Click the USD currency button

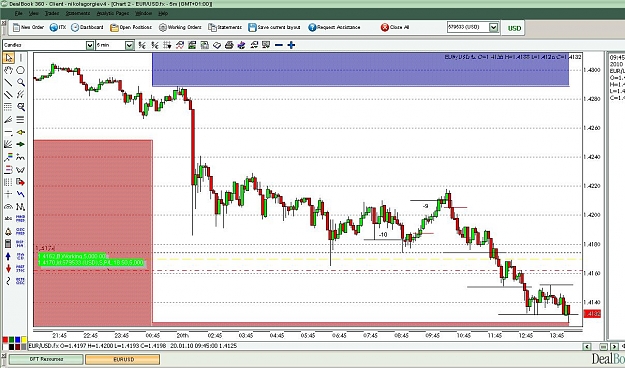(x=514, y=28)
